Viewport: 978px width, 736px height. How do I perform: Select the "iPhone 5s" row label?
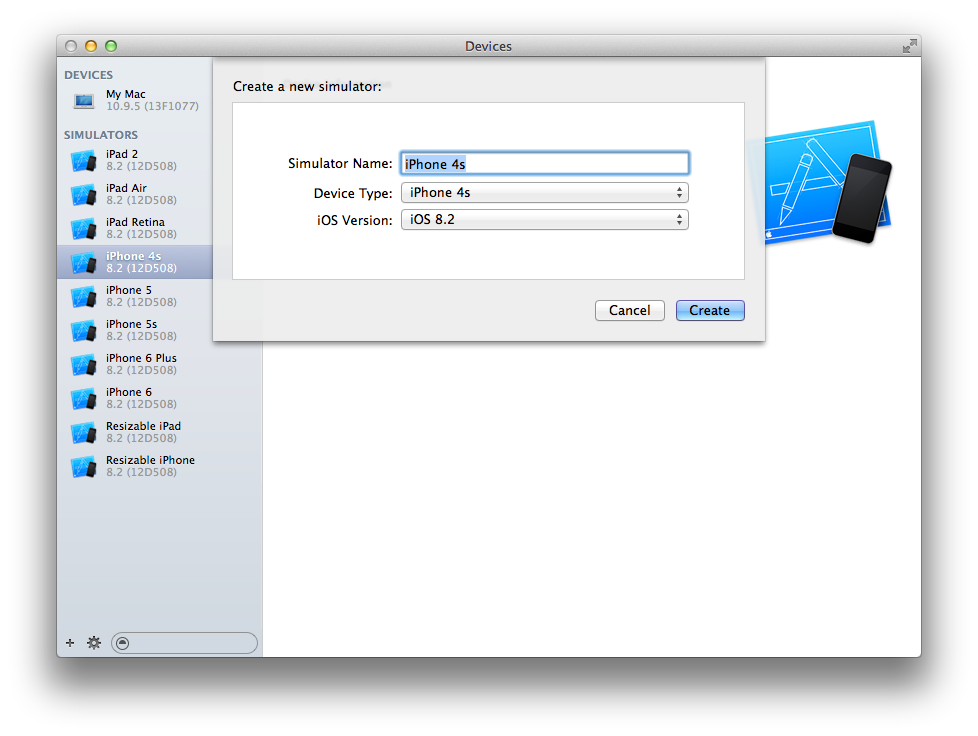[x=131, y=324]
